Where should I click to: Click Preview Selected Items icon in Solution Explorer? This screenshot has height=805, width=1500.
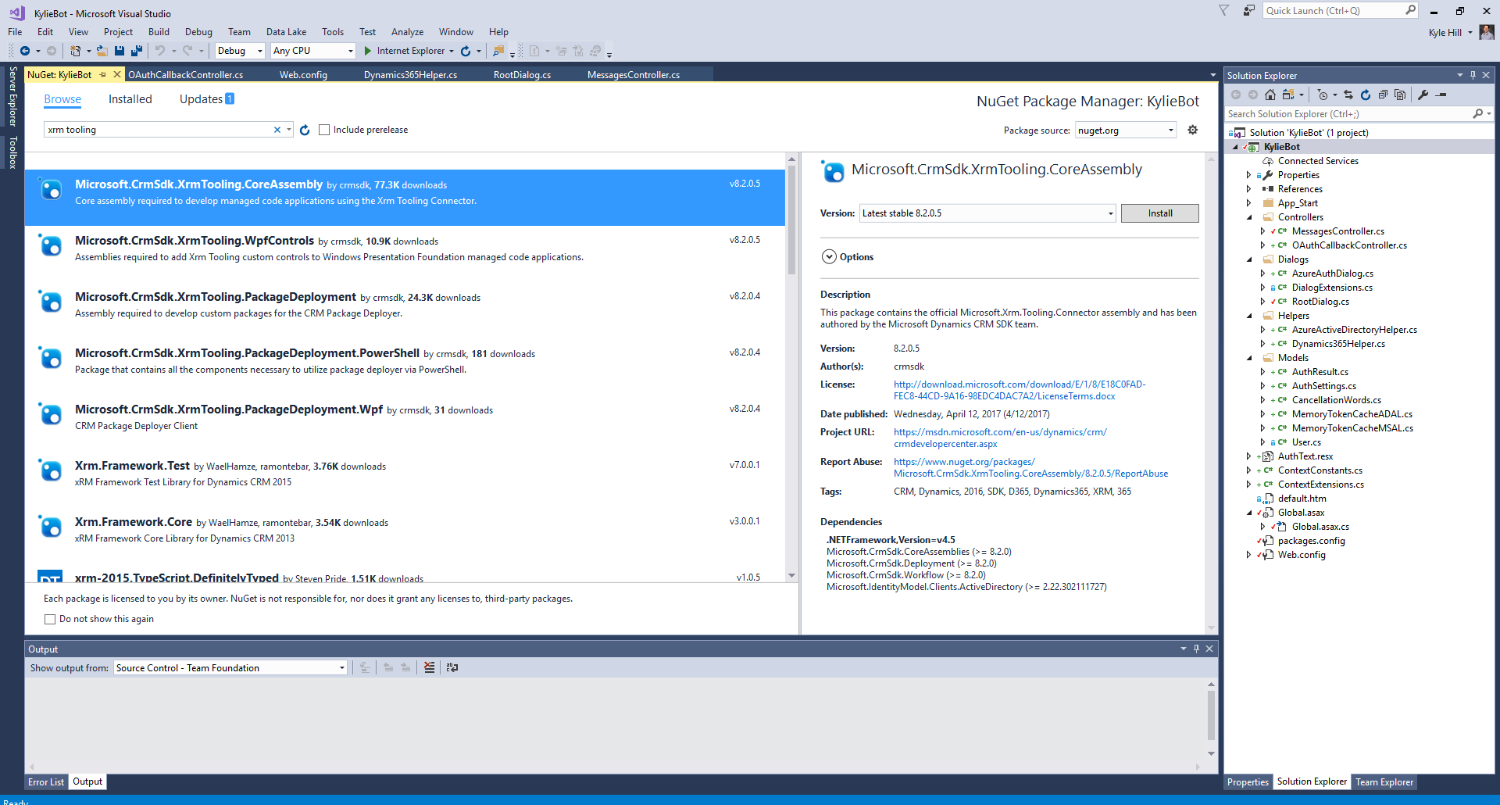click(x=1439, y=95)
